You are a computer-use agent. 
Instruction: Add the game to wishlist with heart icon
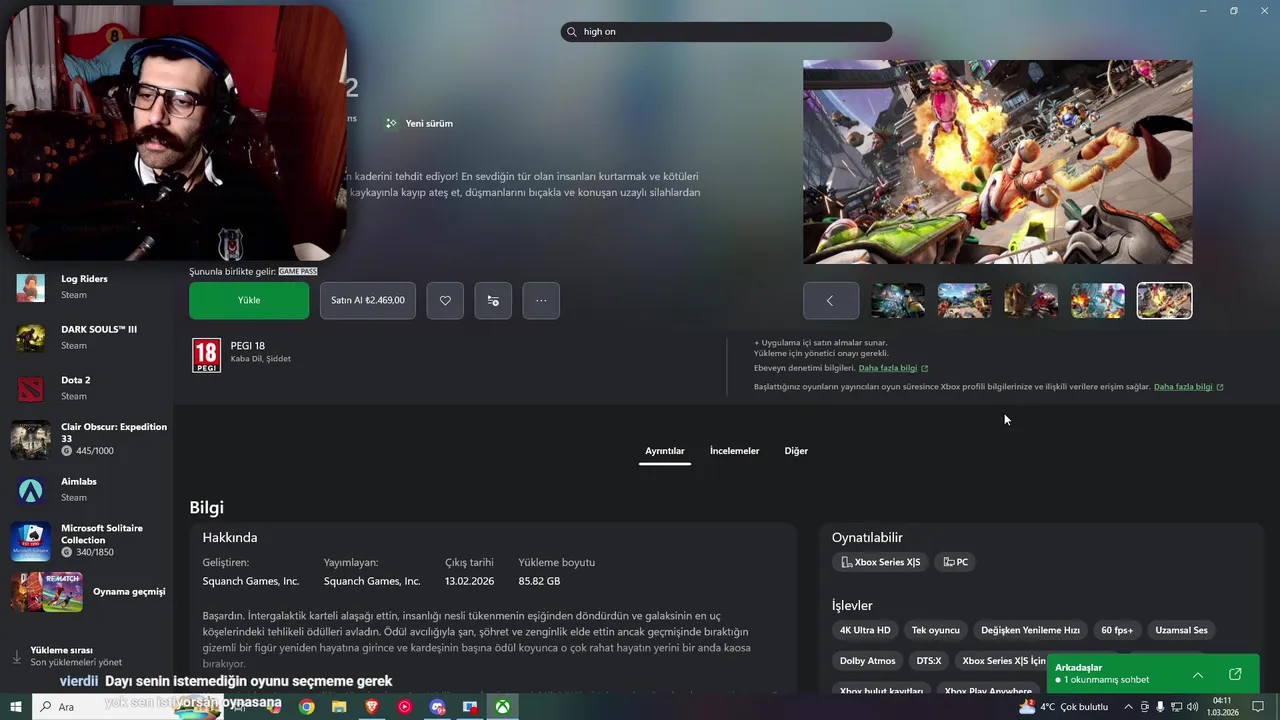(445, 300)
